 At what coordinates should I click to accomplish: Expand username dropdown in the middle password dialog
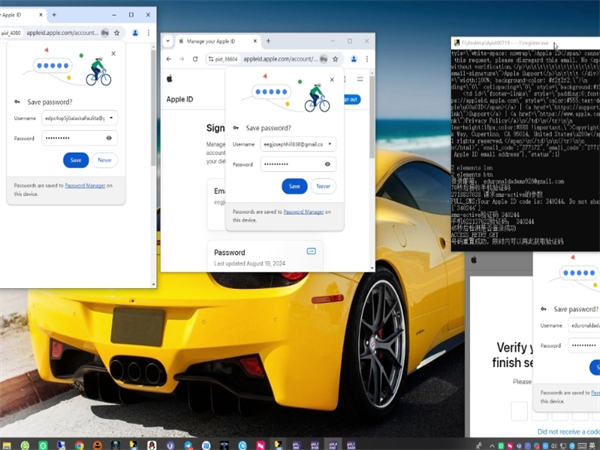coord(329,144)
